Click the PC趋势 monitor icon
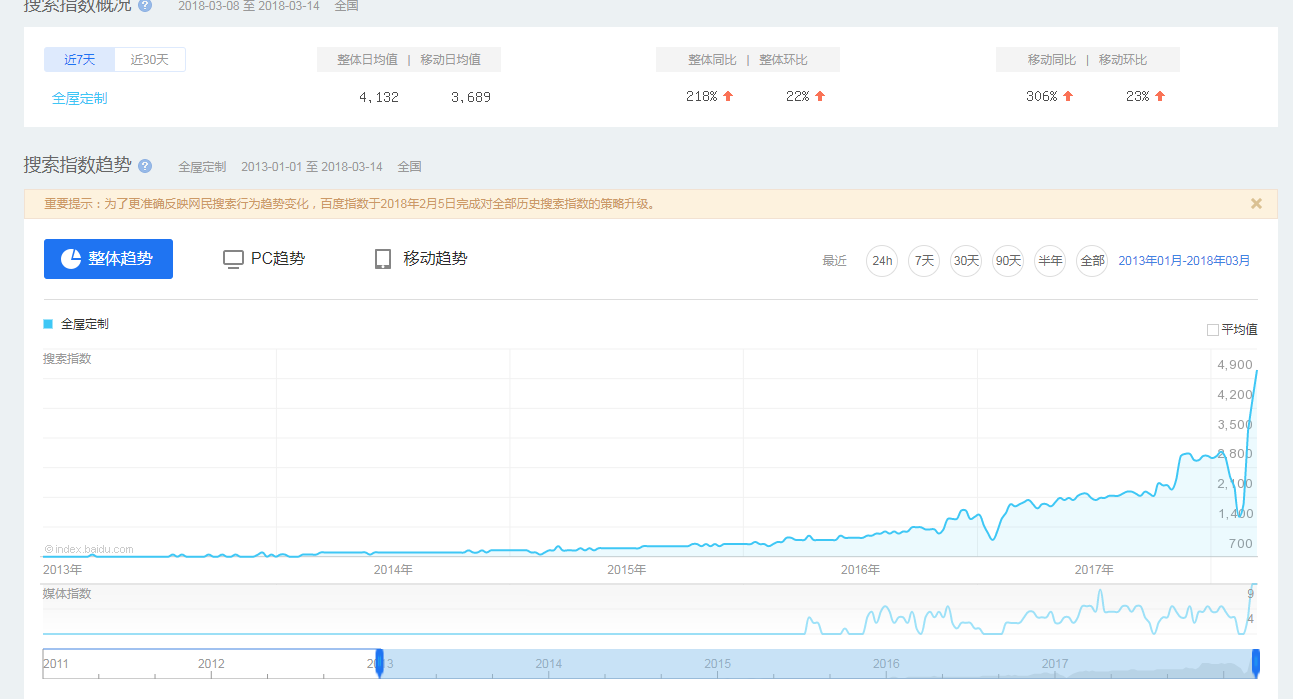Screen dimensions: 1293x699 click(233, 259)
